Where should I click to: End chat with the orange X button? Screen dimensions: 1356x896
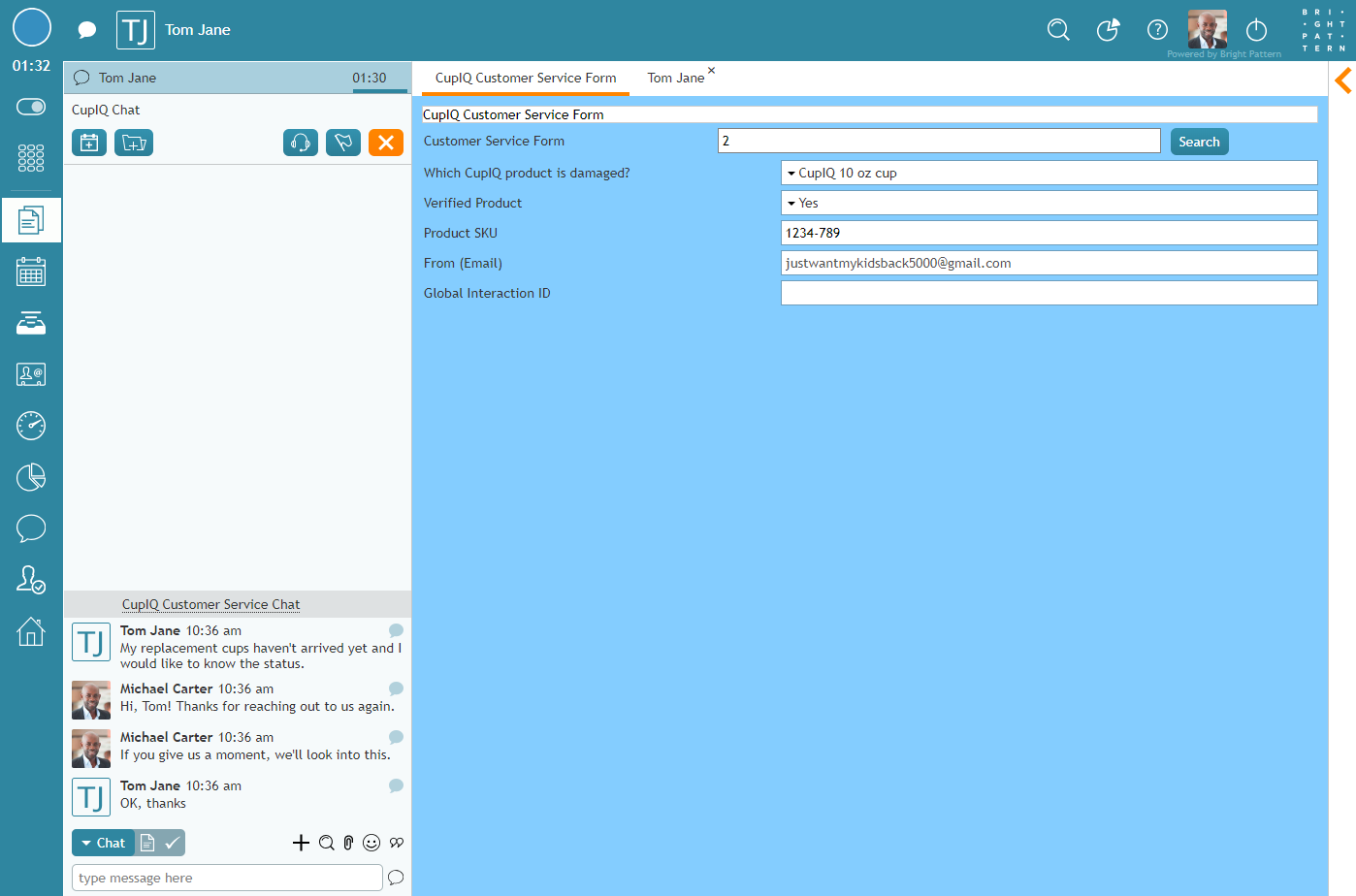386,143
